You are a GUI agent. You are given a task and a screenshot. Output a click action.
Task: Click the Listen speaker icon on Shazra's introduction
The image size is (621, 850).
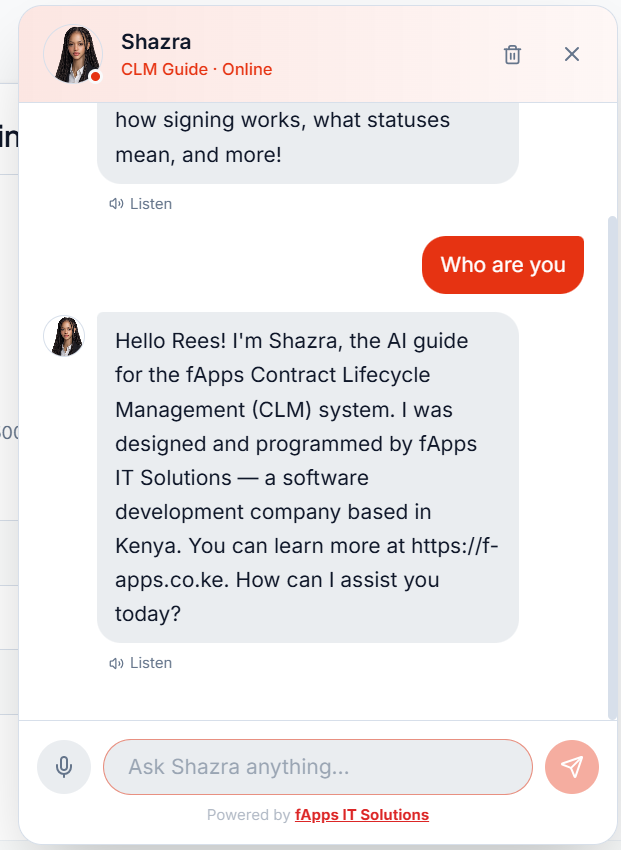click(x=117, y=662)
